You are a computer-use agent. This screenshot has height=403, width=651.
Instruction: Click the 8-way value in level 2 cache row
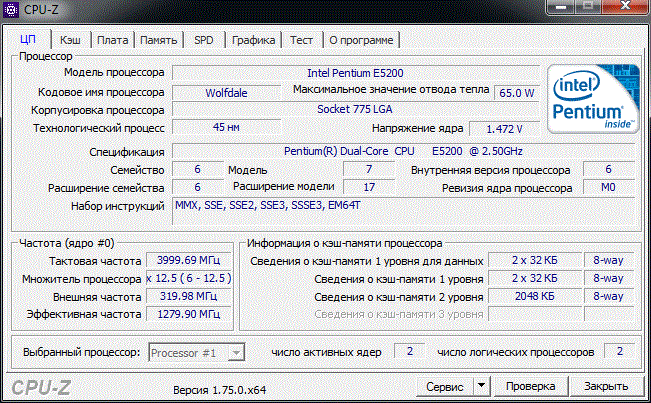click(x=609, y=296)
